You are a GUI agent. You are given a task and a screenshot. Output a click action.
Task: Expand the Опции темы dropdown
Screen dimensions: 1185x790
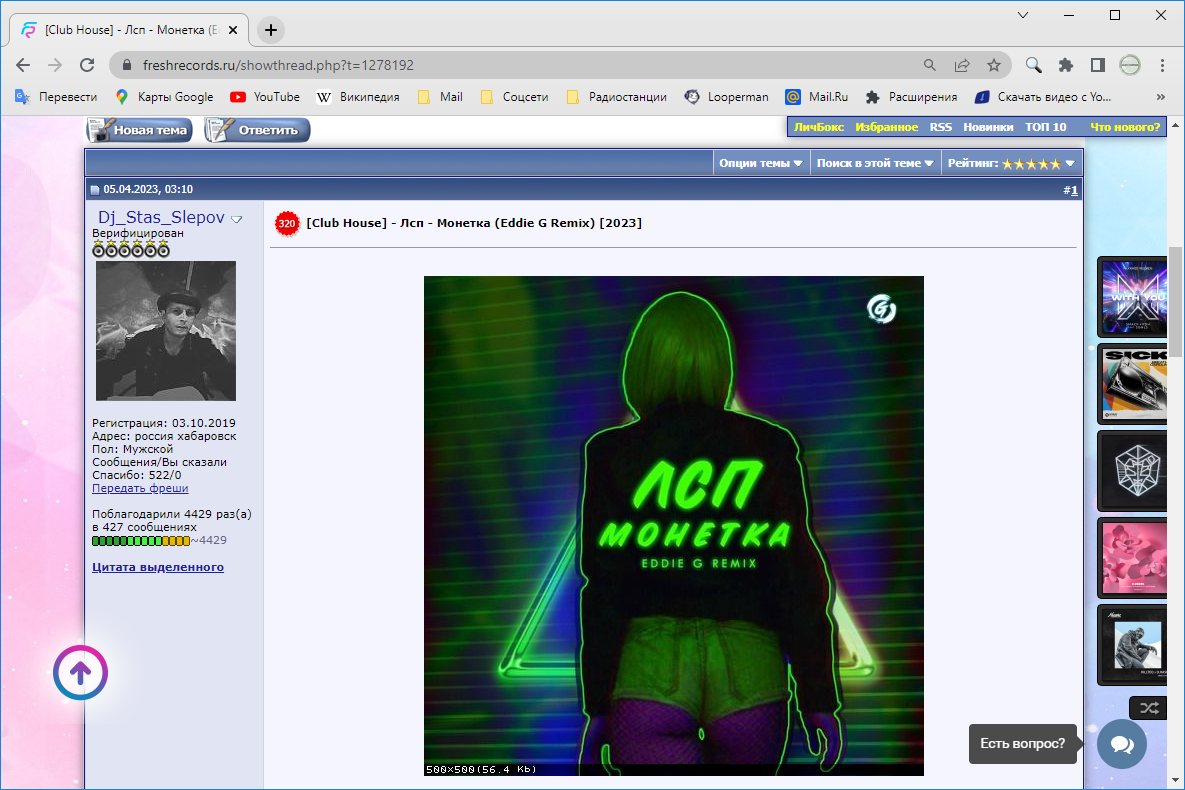click(761, 163)
